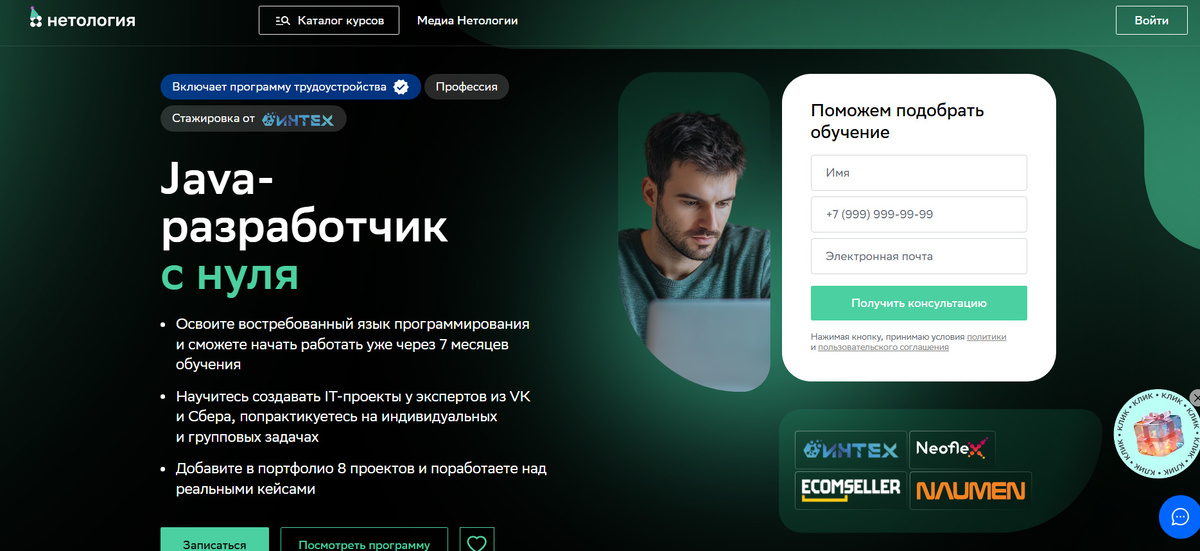Open Каталог курсов menu
Viewport: 1200px width, 551px height.
[329, 20]
